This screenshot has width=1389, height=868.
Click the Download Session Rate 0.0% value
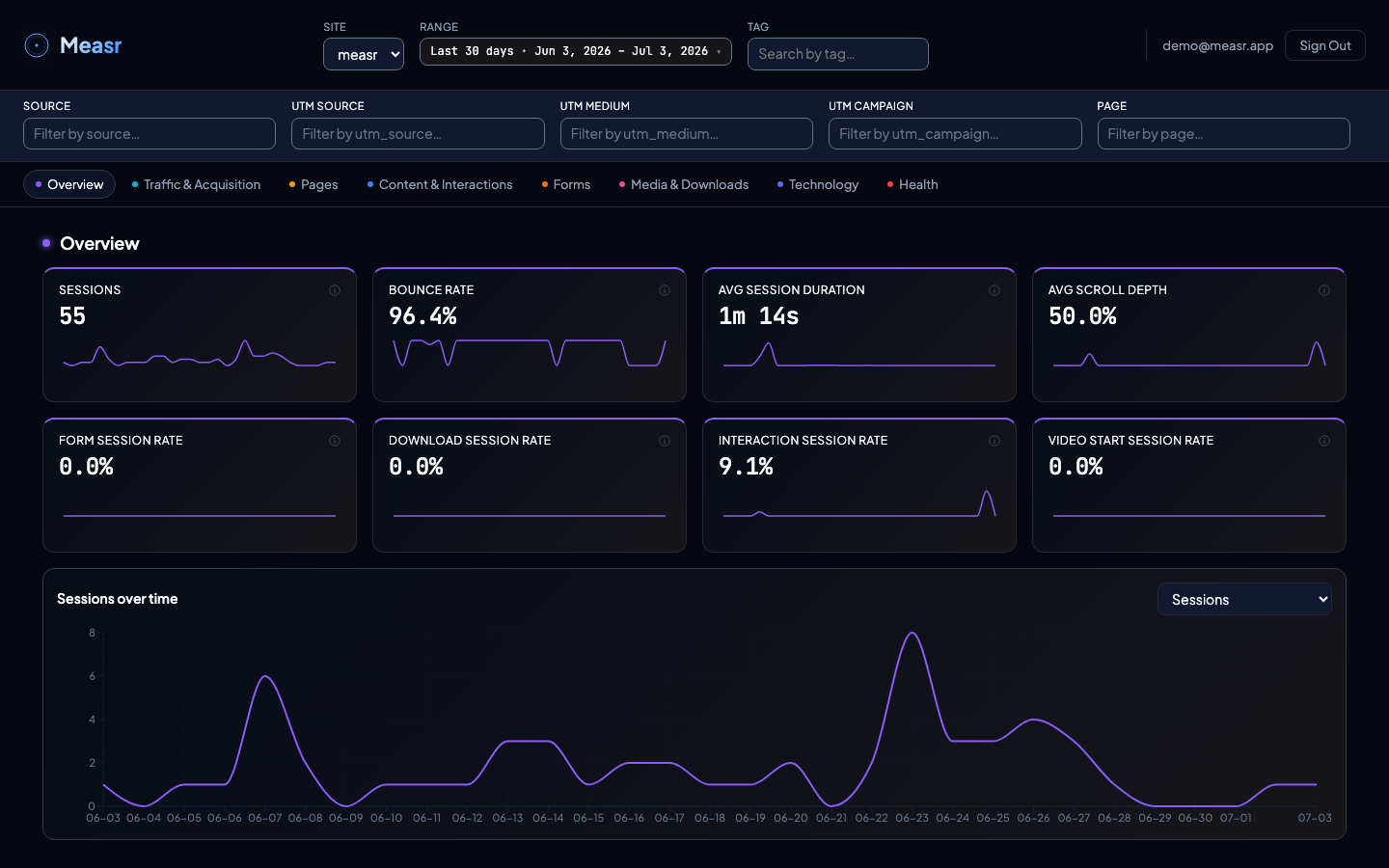pyautogui.click(x=416, y=467)
